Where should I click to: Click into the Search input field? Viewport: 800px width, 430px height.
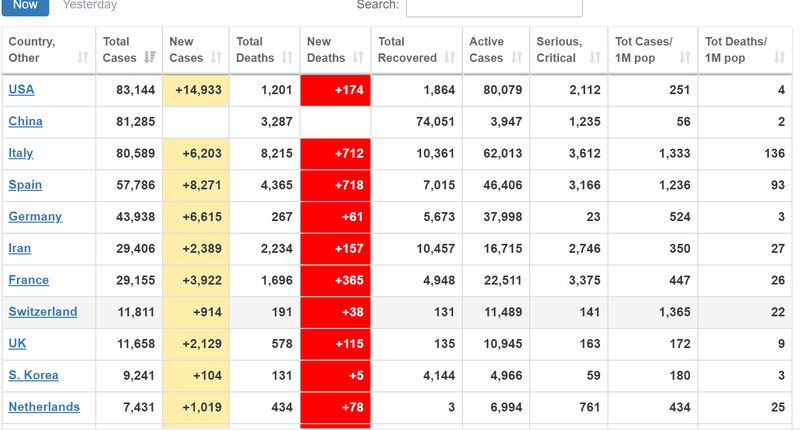click(494, 6)
